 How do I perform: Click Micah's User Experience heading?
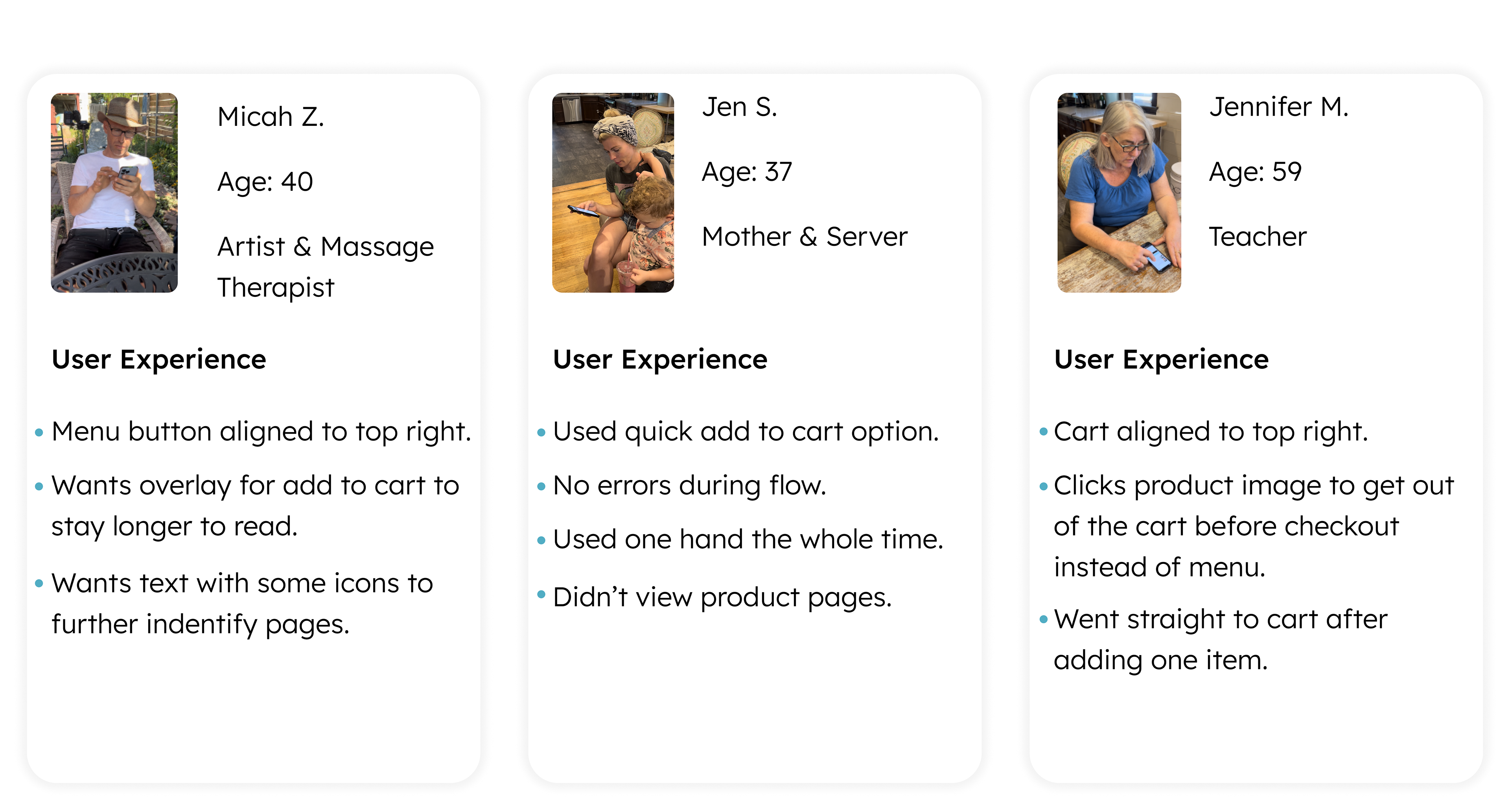tap(159, 359)
